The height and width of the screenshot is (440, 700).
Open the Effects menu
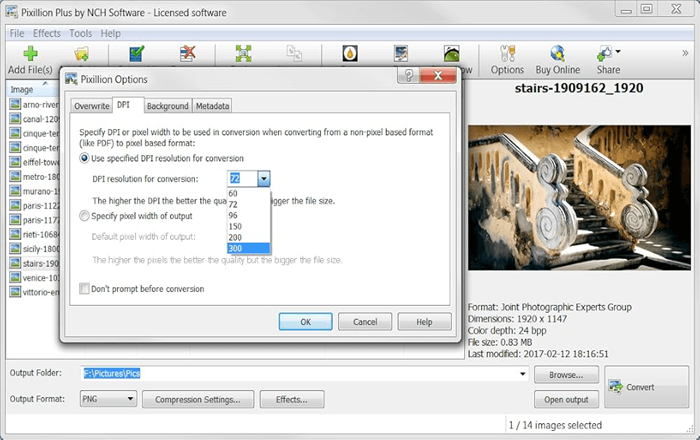(47, 33)
